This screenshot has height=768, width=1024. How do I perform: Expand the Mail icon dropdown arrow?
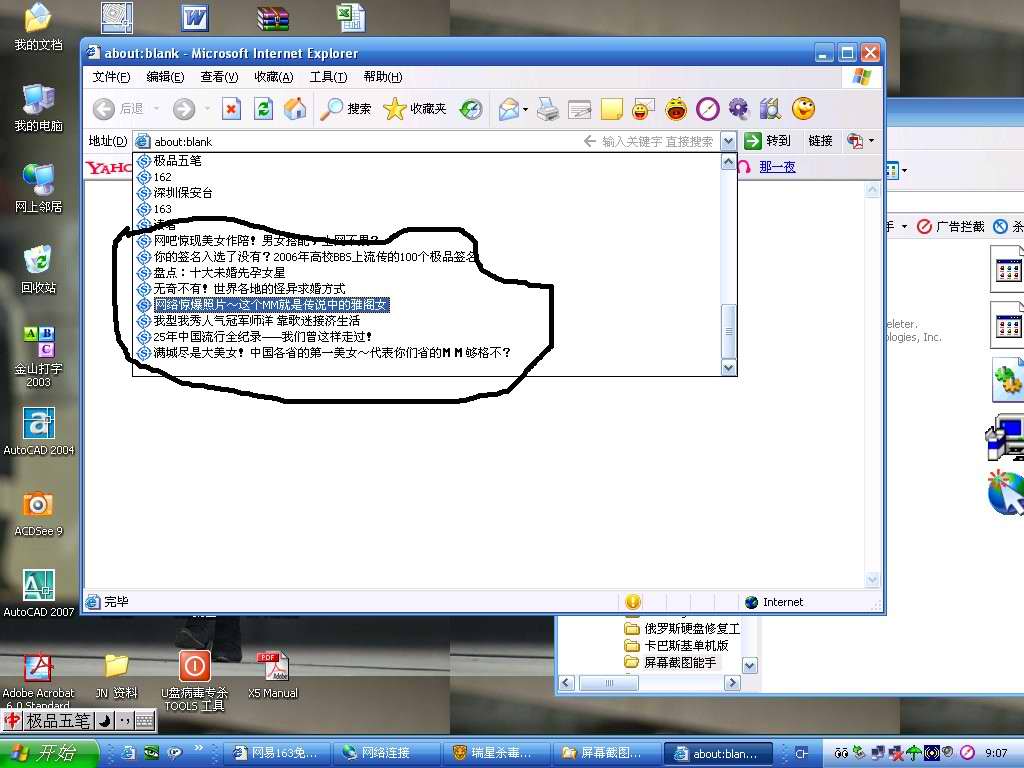coord(525,109)
